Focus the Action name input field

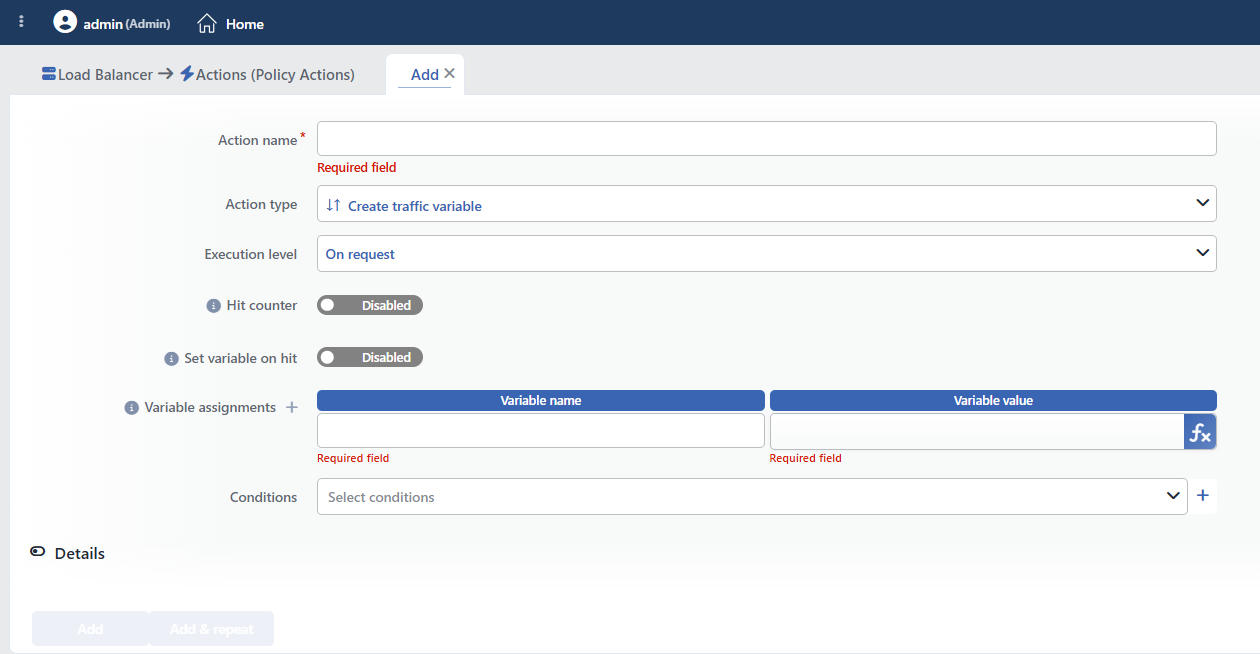(767, 138)
